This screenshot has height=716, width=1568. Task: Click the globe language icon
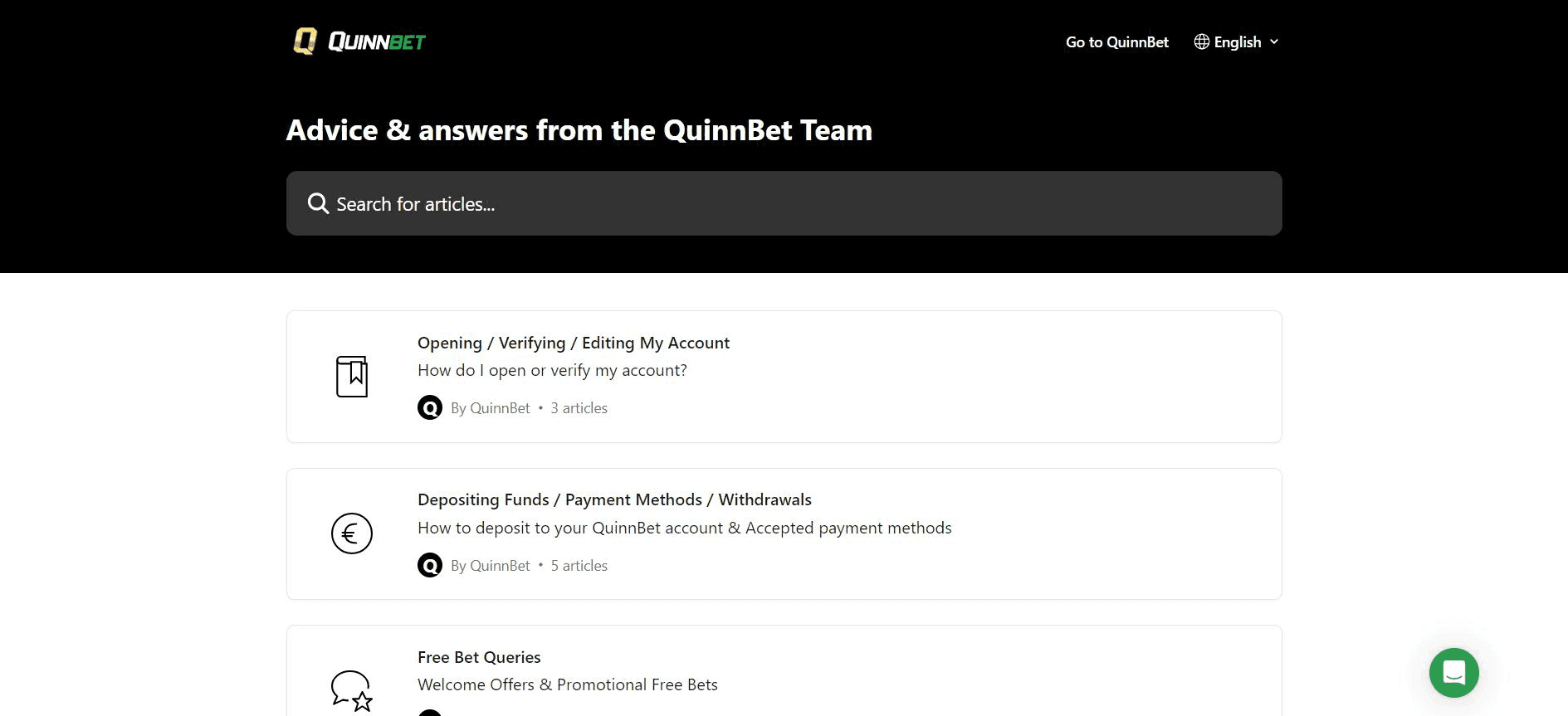(x=1201, y=41)
